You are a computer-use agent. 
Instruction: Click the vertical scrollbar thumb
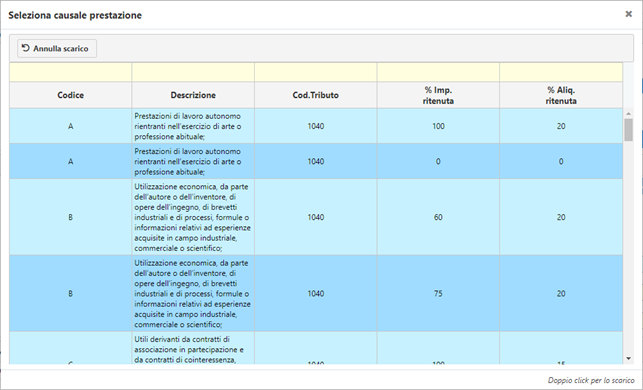pos(628,130)
